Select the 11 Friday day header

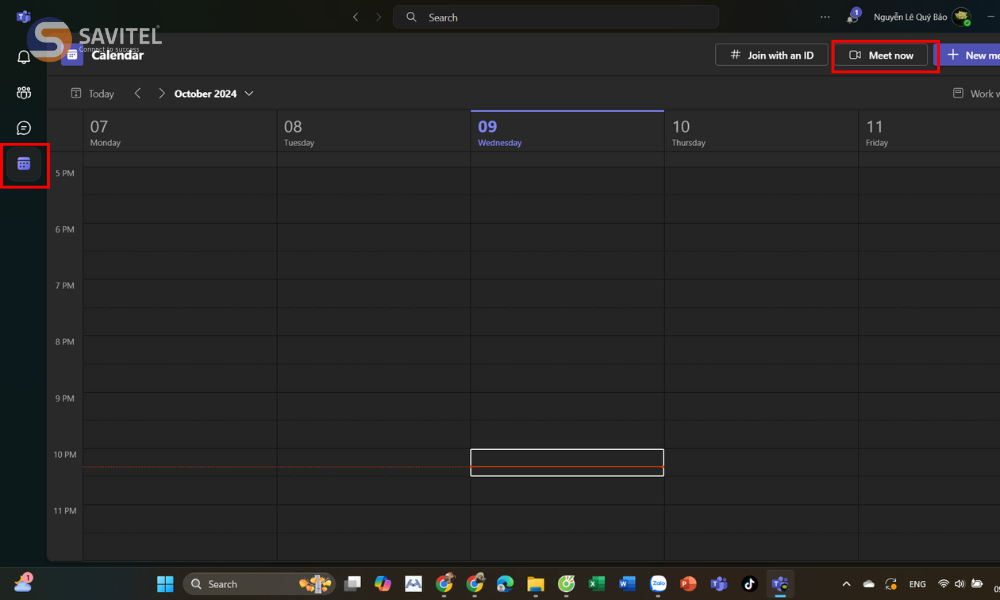929,132
